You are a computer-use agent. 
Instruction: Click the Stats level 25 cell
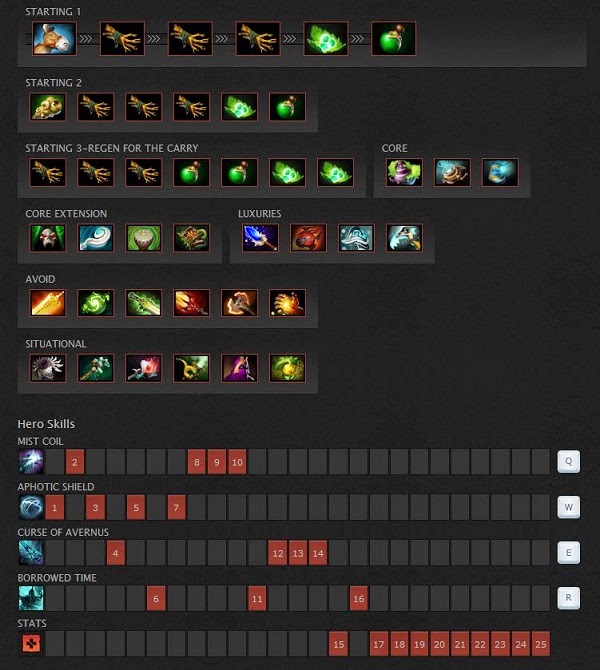pyautogui.click(x=541, y=644)
